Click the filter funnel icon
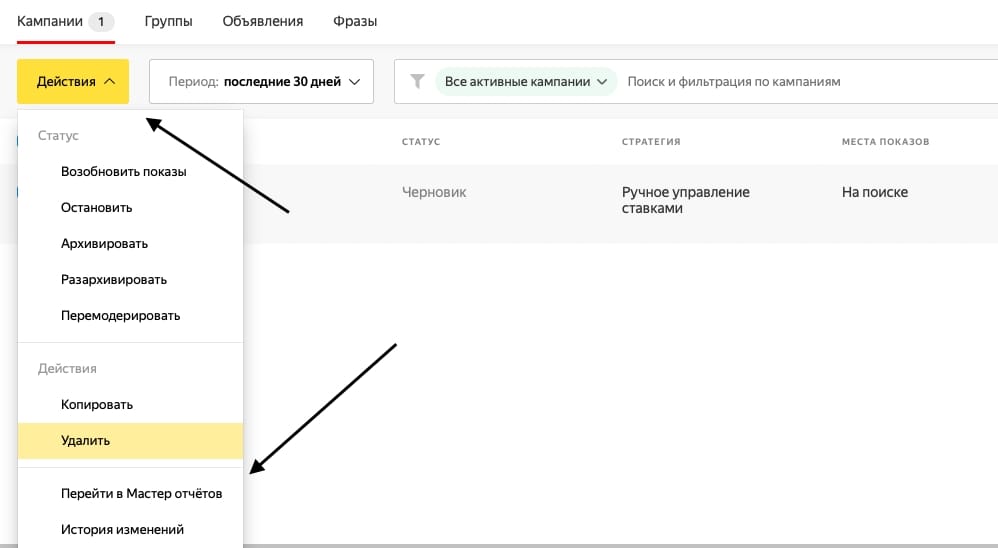The image size is (998, 548). pyautogui.click(x=417, y=81)
